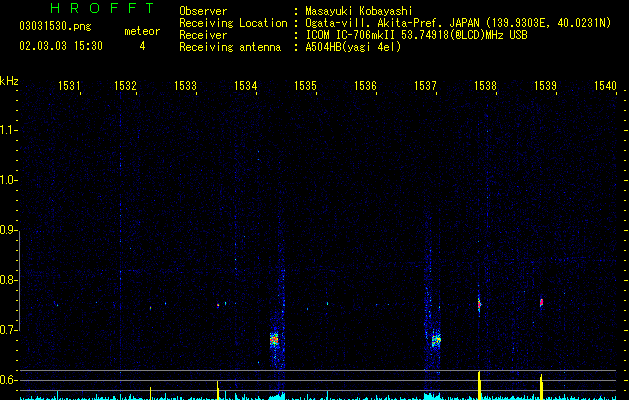
Task: Click time axis label 1533
Action: click(x=185, y=85)
